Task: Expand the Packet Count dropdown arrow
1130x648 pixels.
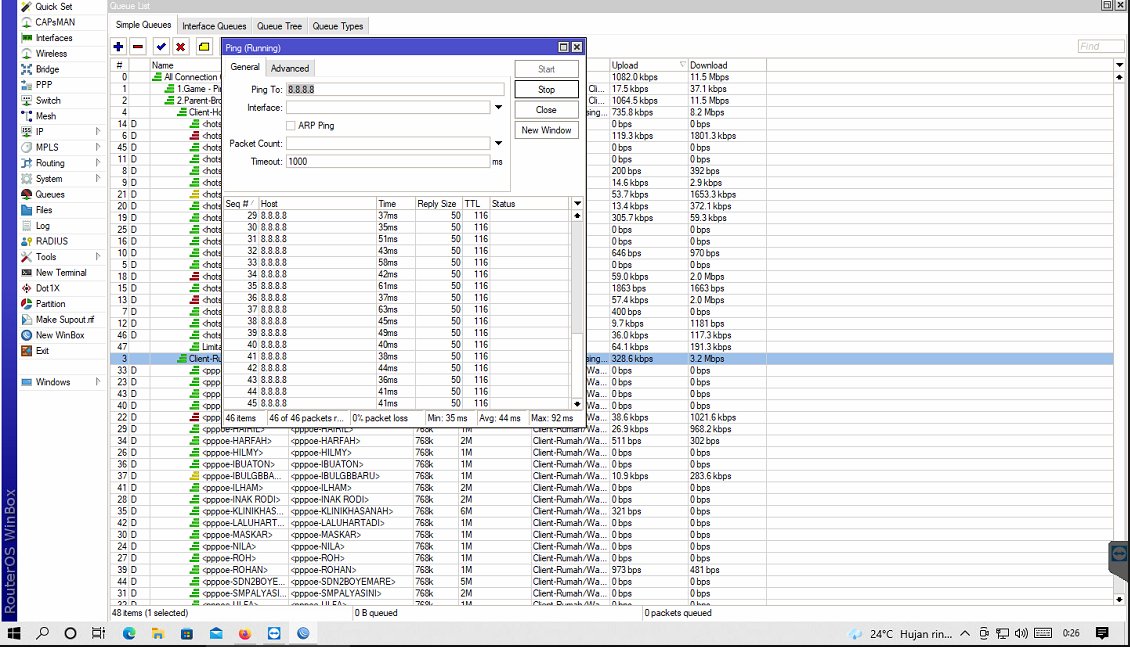Action: 498,143
